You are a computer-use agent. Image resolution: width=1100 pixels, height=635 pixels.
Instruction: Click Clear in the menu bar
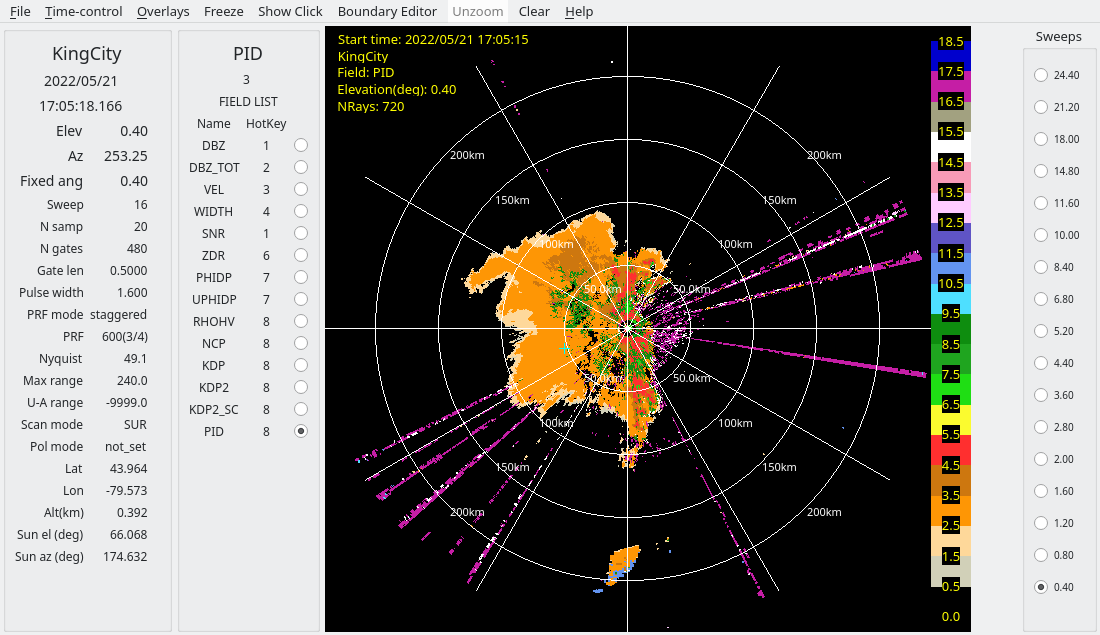(x=534, y=12)
